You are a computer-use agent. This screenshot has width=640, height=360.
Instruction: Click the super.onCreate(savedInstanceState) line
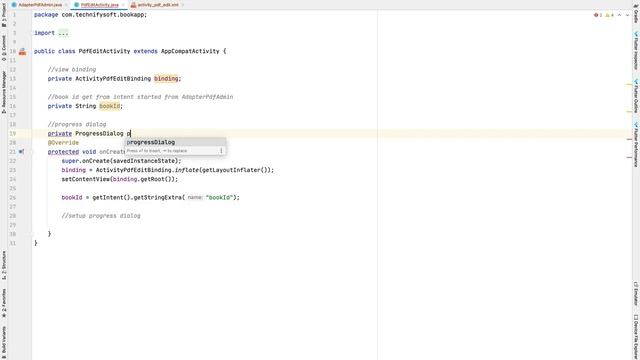(x=121, y=161)
